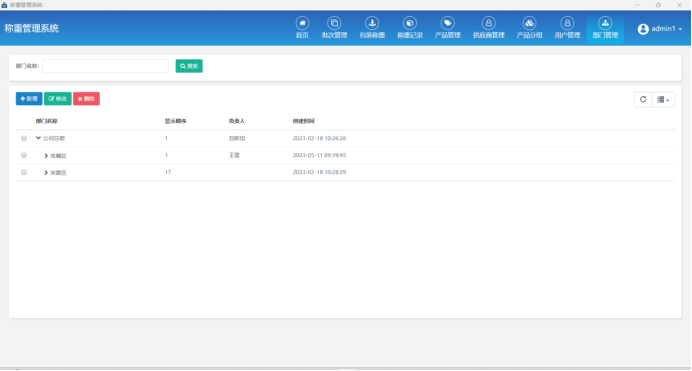This screenshot has width=692, height=371.
Task: Expand the child department managed by 王雷
Action: pos(46,156)
